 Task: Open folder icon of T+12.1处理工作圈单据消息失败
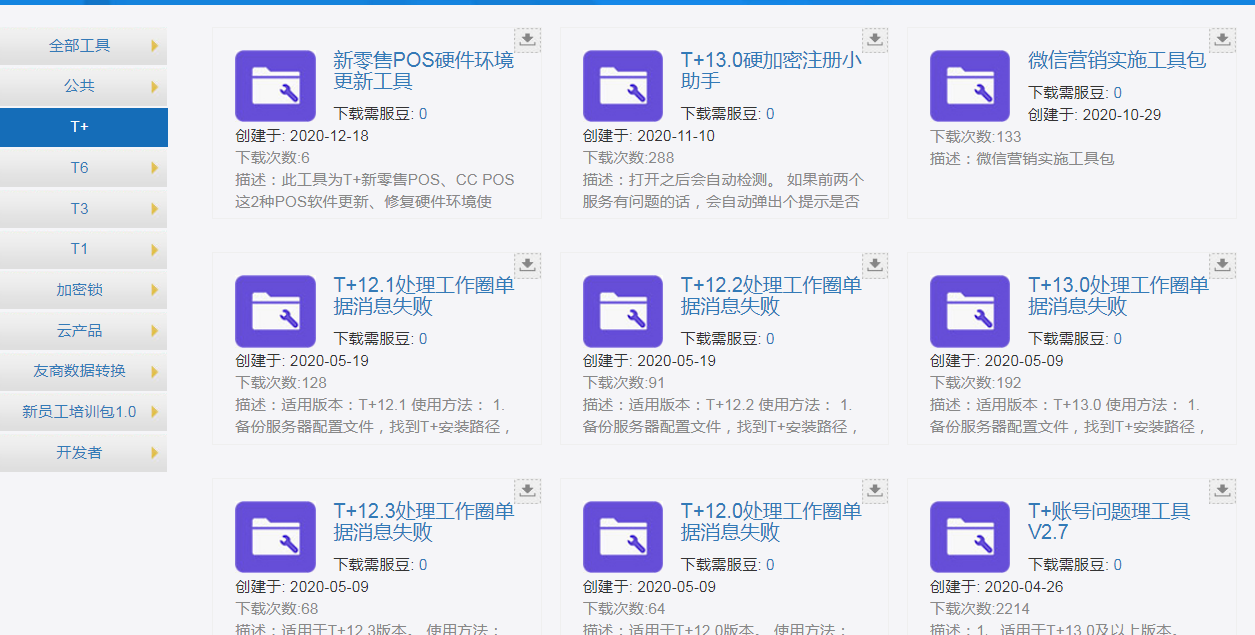275,311
